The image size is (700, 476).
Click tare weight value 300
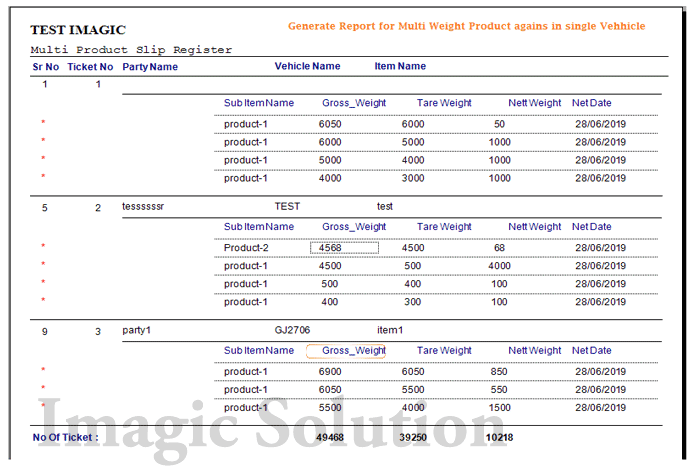click(412, 302)
